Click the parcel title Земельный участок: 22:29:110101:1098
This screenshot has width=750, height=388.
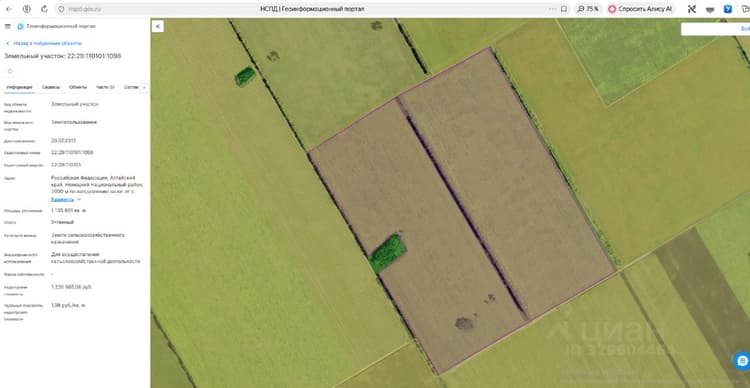coord(63,56)
